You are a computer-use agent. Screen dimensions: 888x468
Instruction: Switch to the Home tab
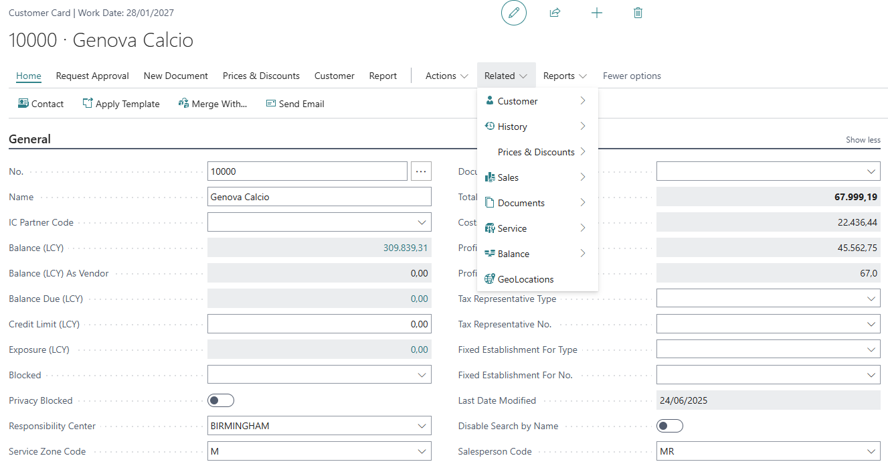coord(28,76)
